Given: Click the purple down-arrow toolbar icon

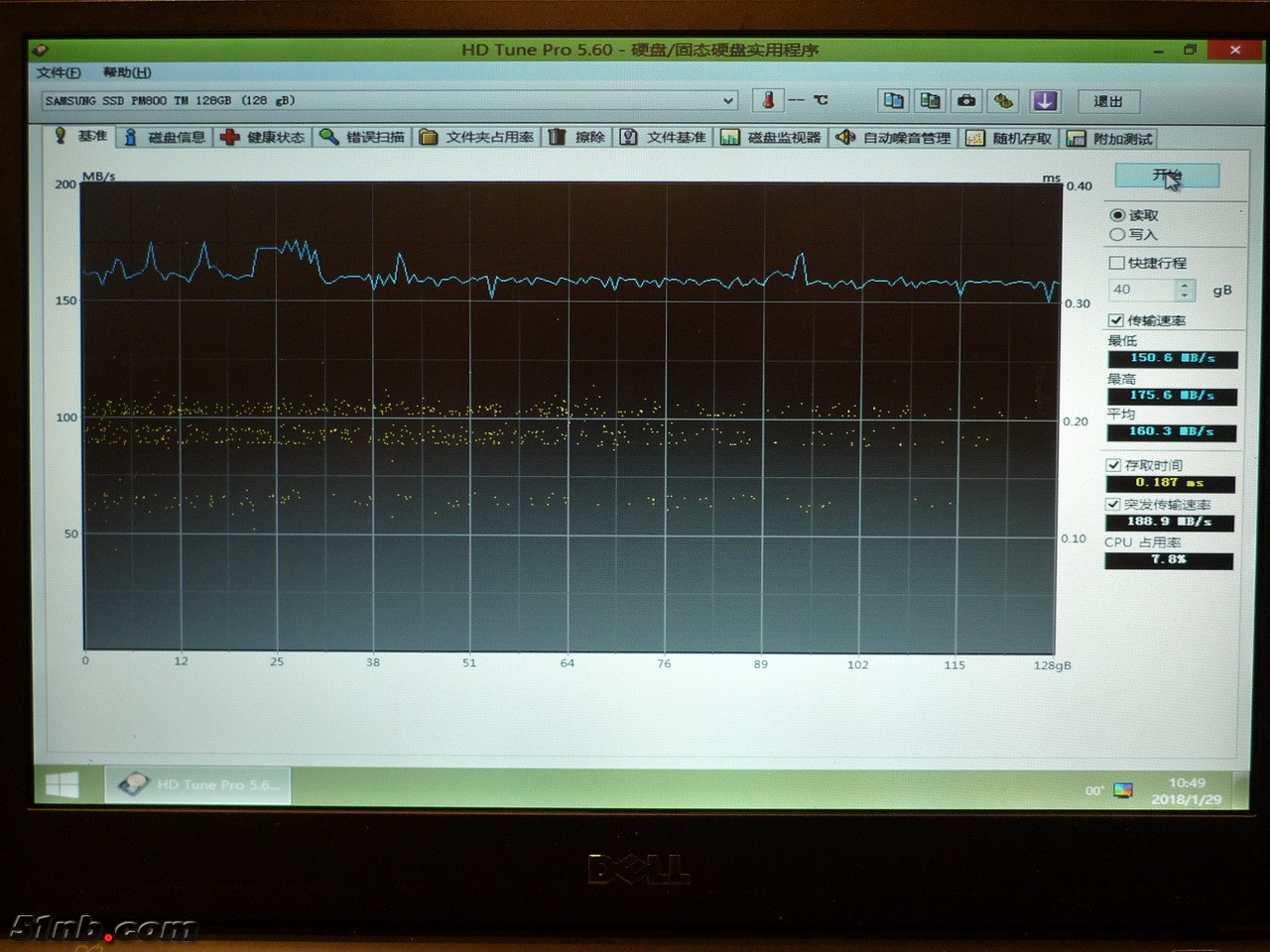Looking at the screenshot, I should 1045,101.
